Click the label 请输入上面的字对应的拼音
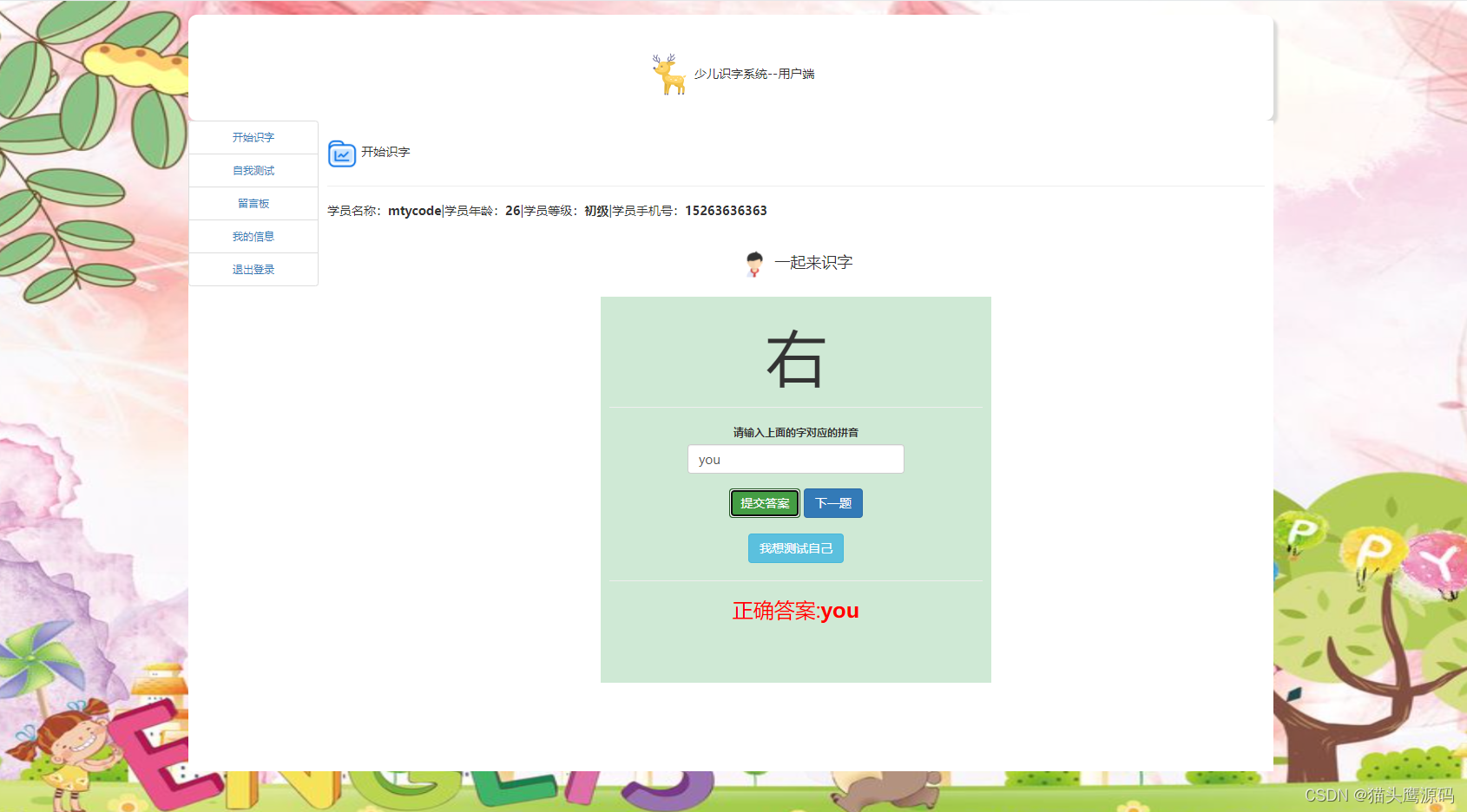The width and height of the screenshot is (1467, 812). (x=796, y=433)
